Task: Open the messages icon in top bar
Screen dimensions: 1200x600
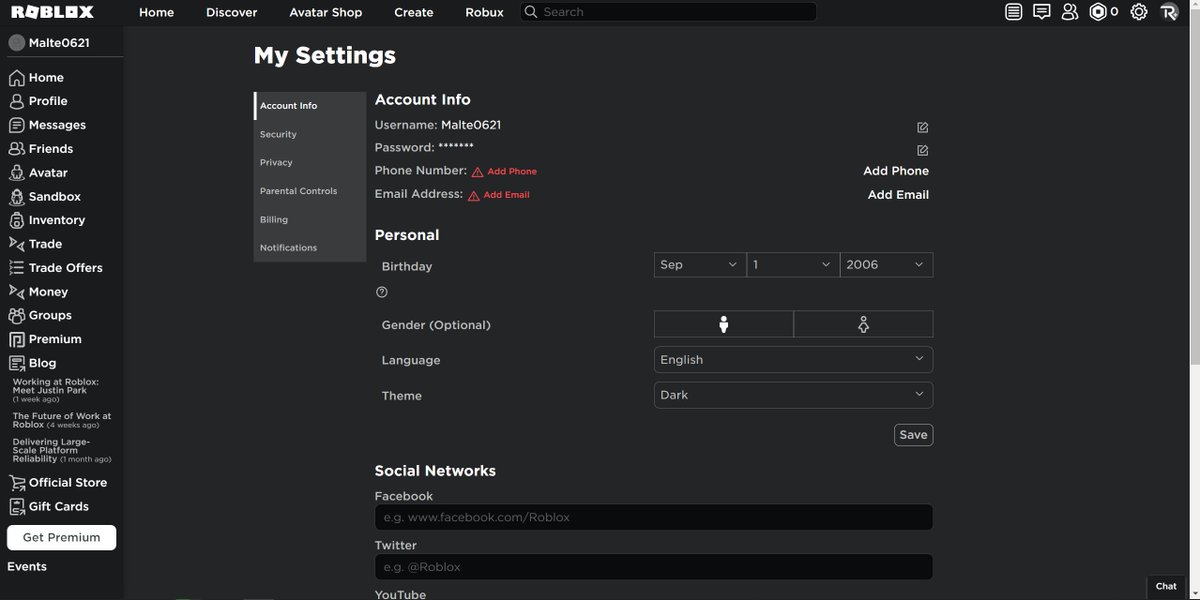Action: (1042, 12)
